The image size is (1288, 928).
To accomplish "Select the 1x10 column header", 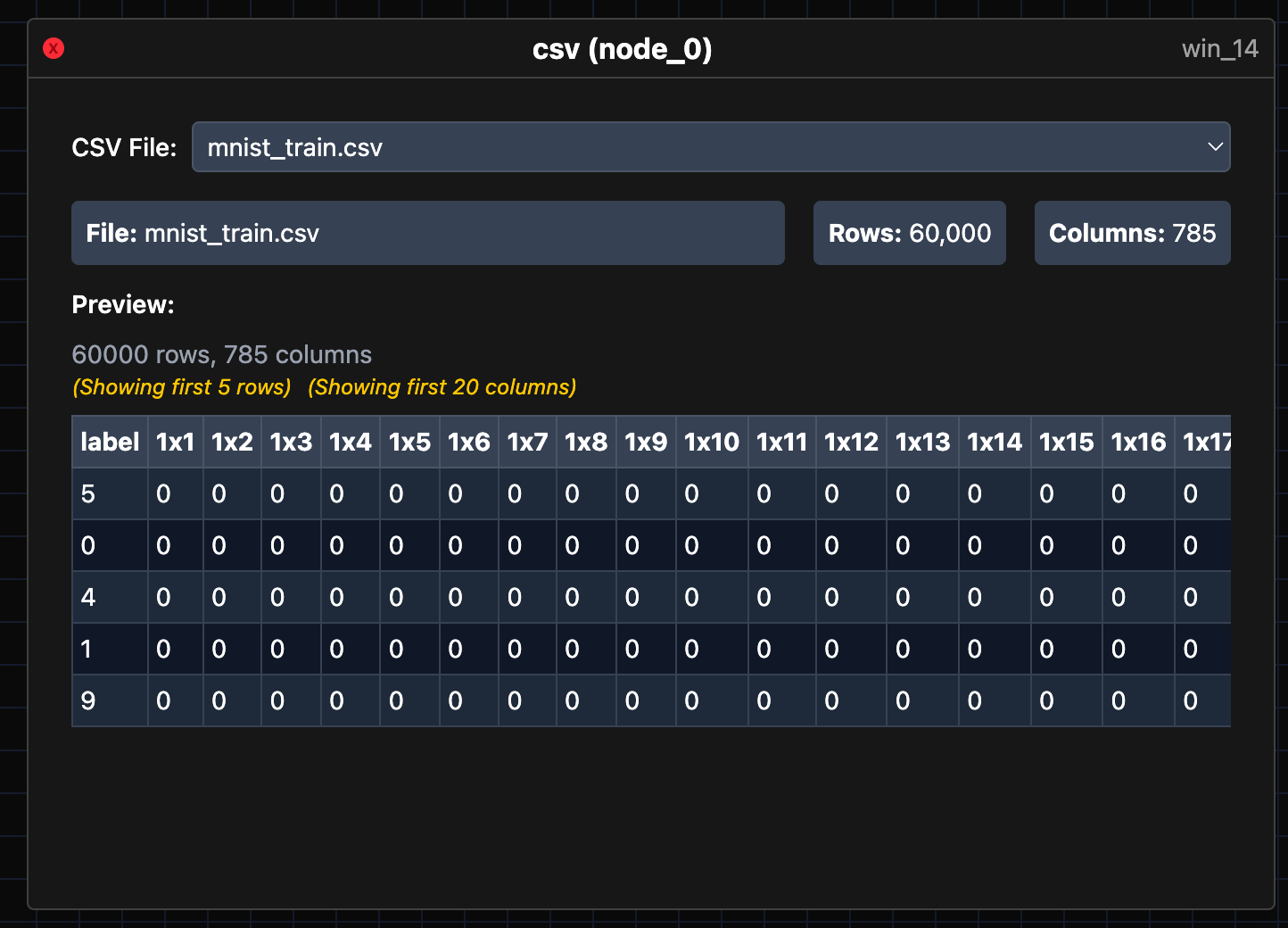I will tap(712, 442).
